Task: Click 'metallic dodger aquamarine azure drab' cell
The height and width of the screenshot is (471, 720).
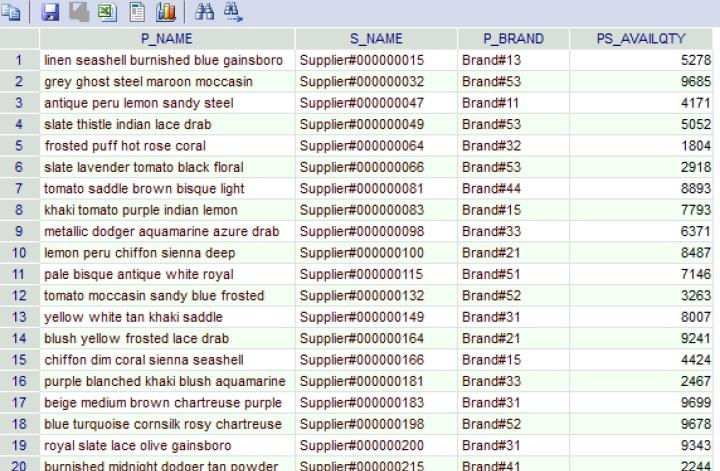Action: (167, 231)
